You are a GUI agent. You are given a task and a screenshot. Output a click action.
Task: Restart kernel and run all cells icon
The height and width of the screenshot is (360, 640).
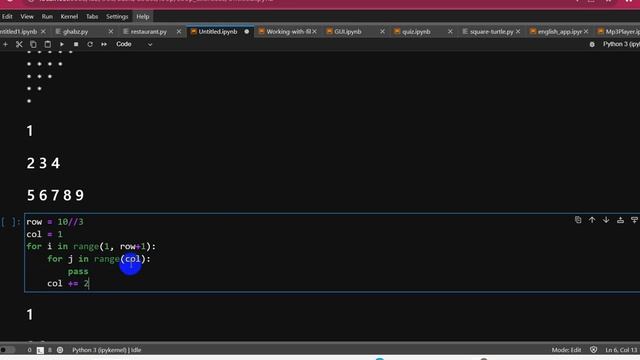click(x=104, y=44)
